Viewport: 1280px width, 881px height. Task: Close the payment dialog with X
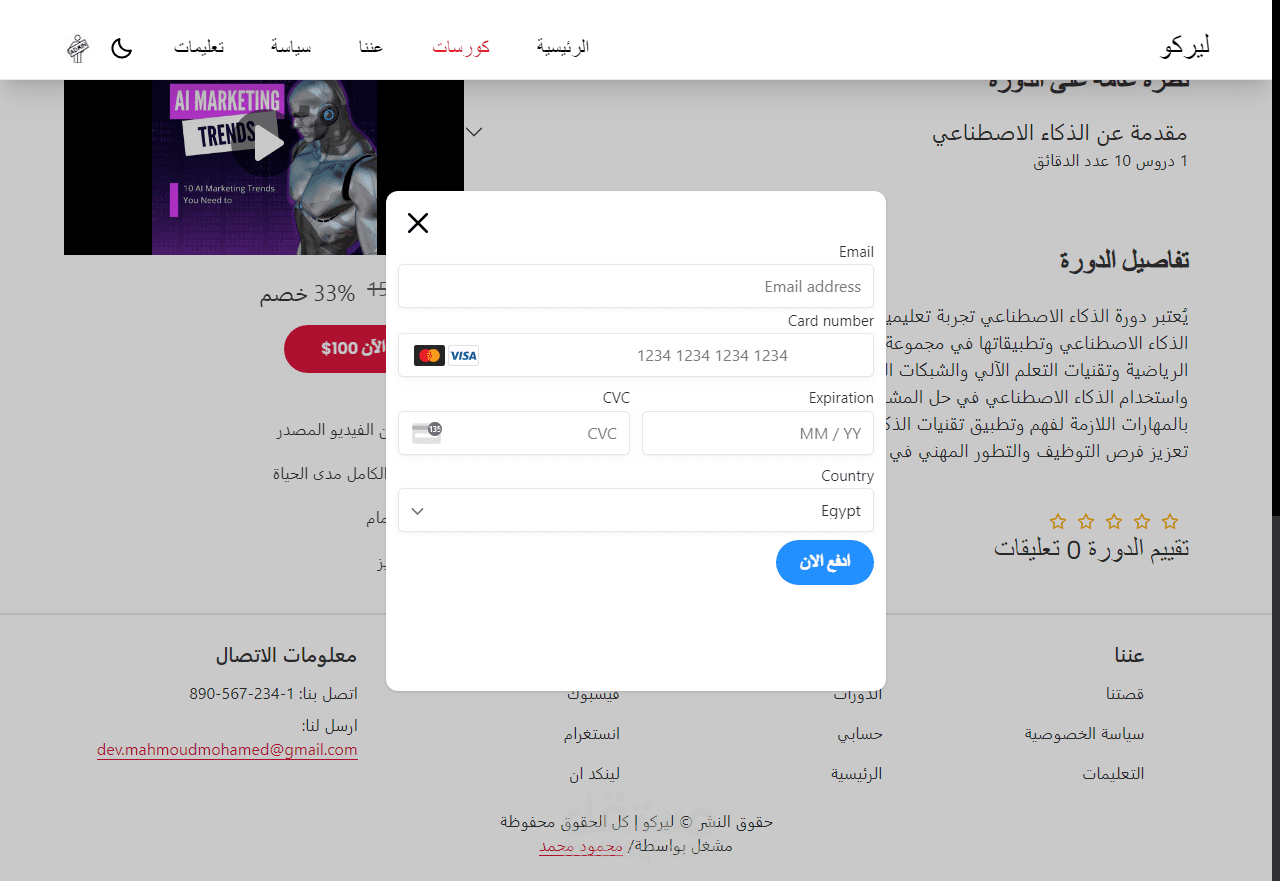click(418, 223)
